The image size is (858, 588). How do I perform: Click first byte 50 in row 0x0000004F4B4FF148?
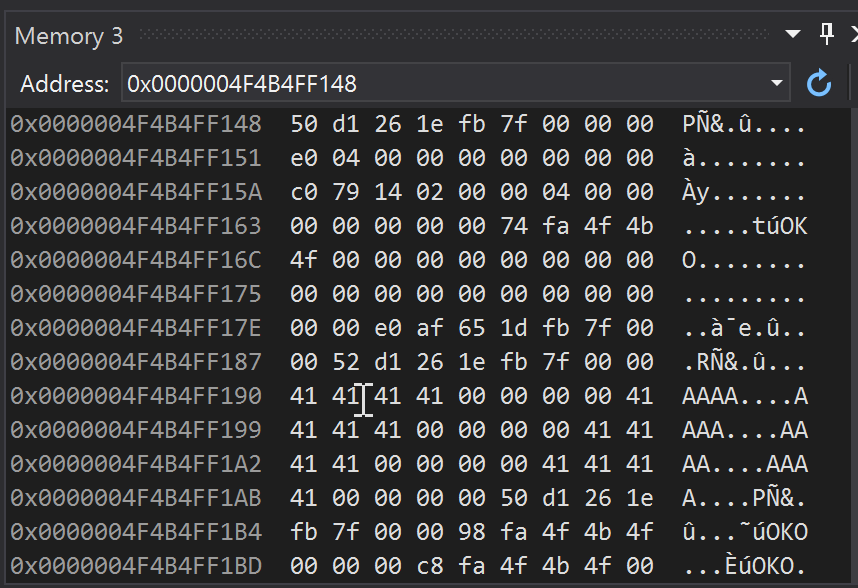301,124
